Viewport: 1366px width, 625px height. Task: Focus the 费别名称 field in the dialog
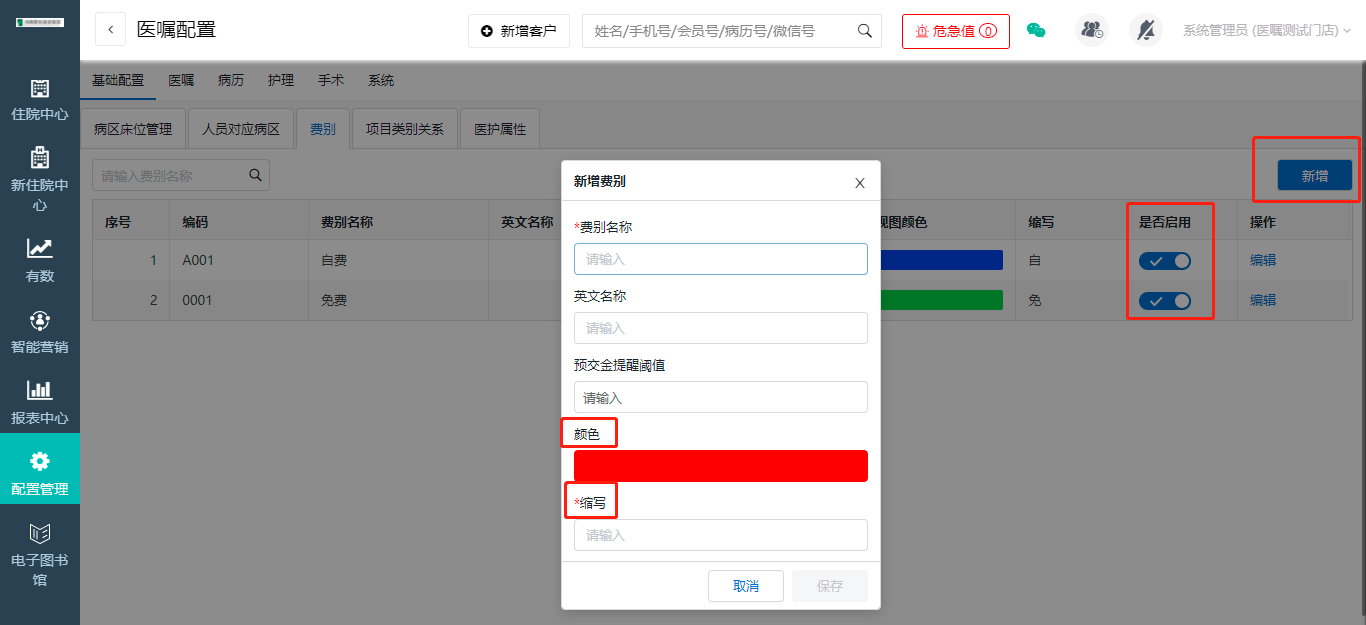[721, 259]
